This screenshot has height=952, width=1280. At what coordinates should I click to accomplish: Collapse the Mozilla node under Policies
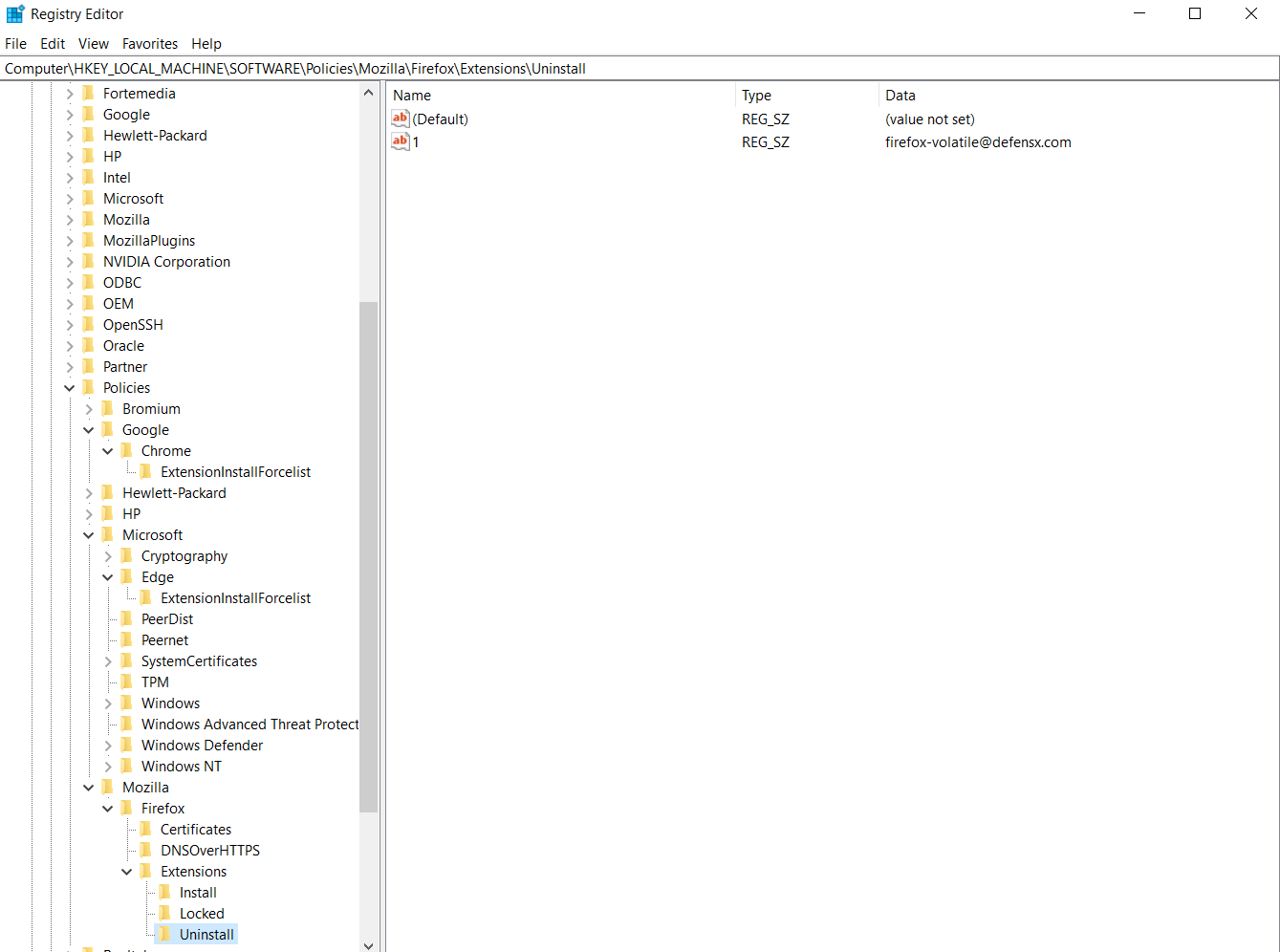click(88, 787)
